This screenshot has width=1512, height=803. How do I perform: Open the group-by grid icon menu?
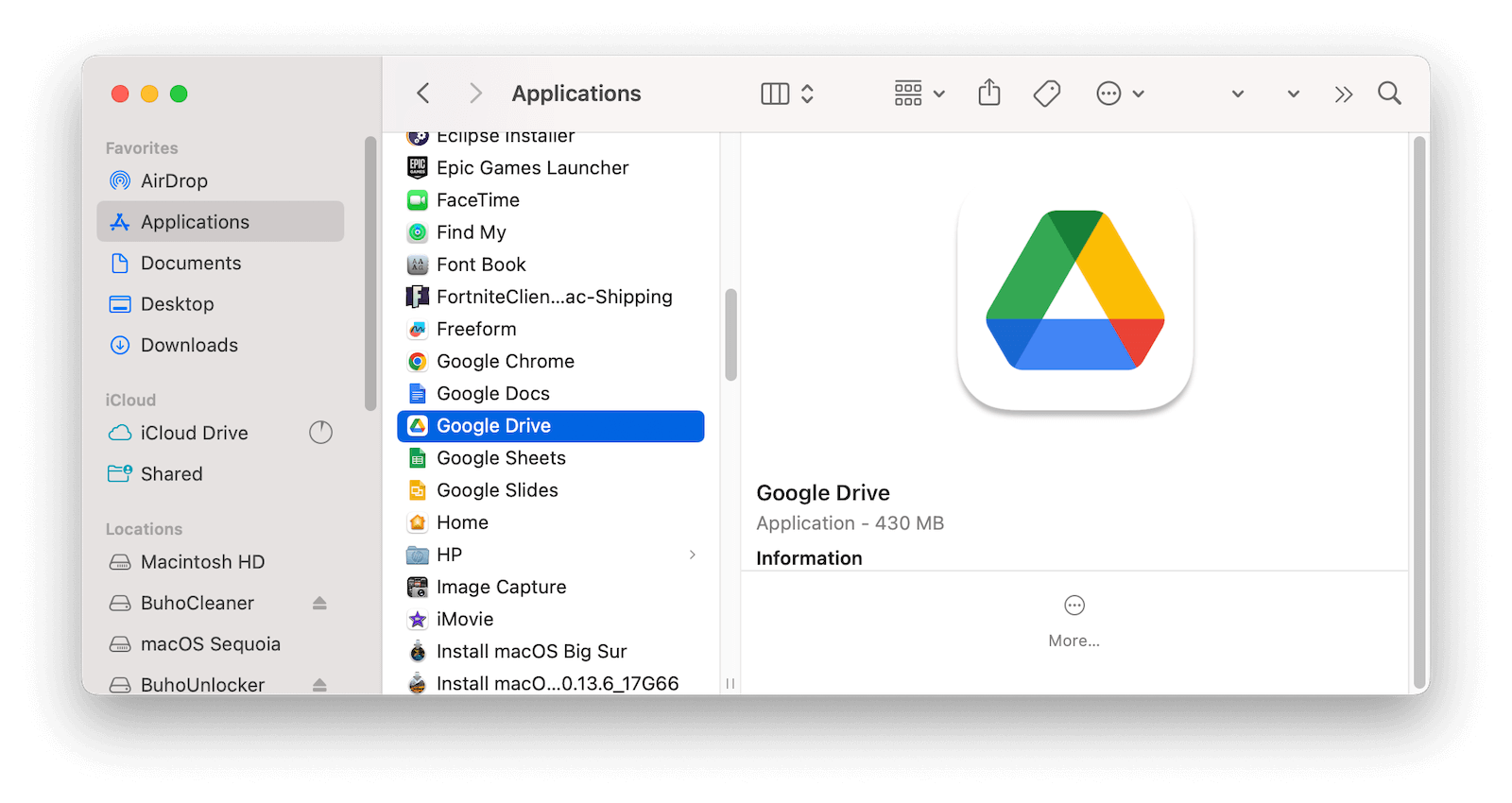[919, 94]
